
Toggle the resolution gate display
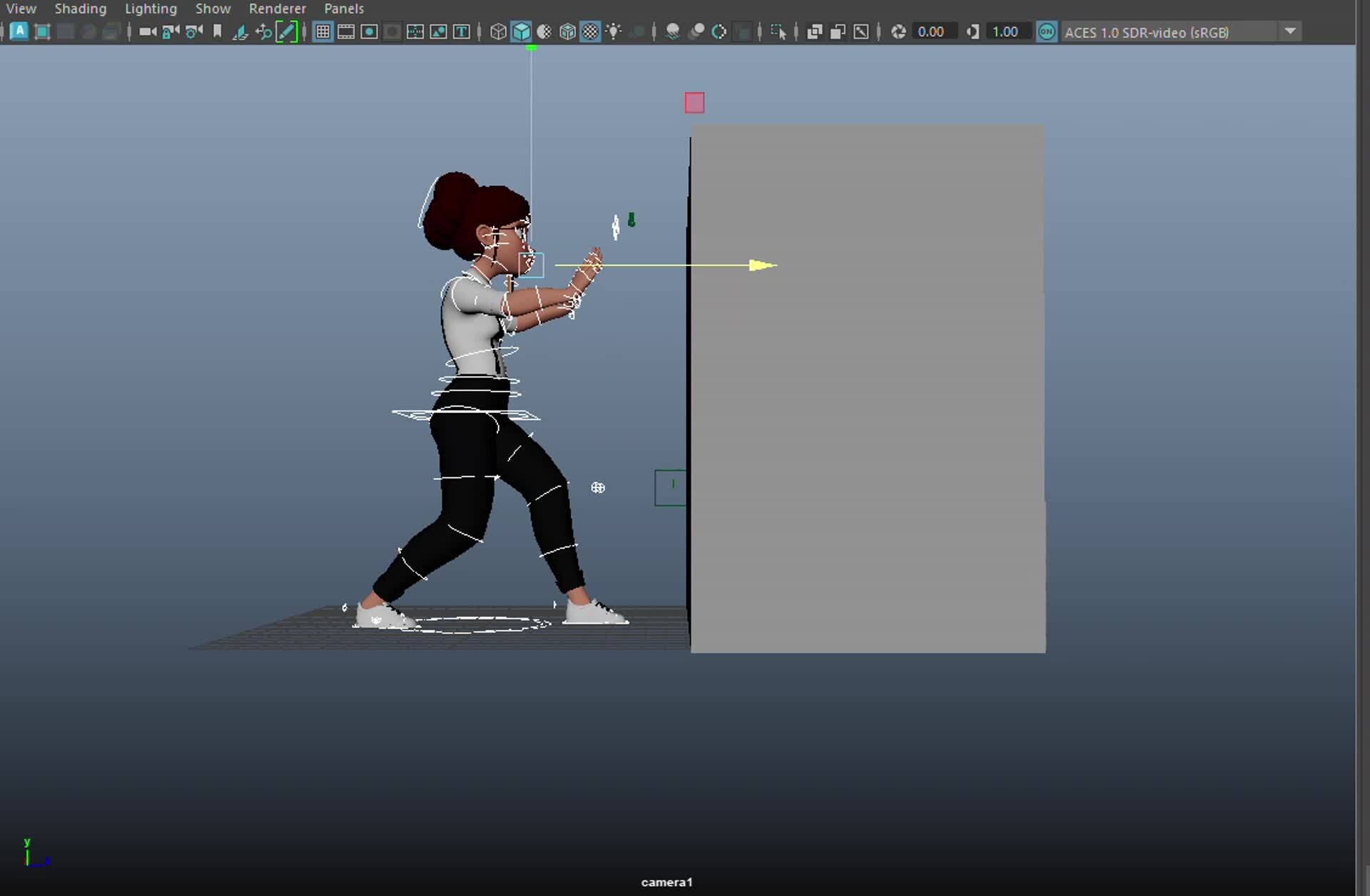[x=369, y=31]
